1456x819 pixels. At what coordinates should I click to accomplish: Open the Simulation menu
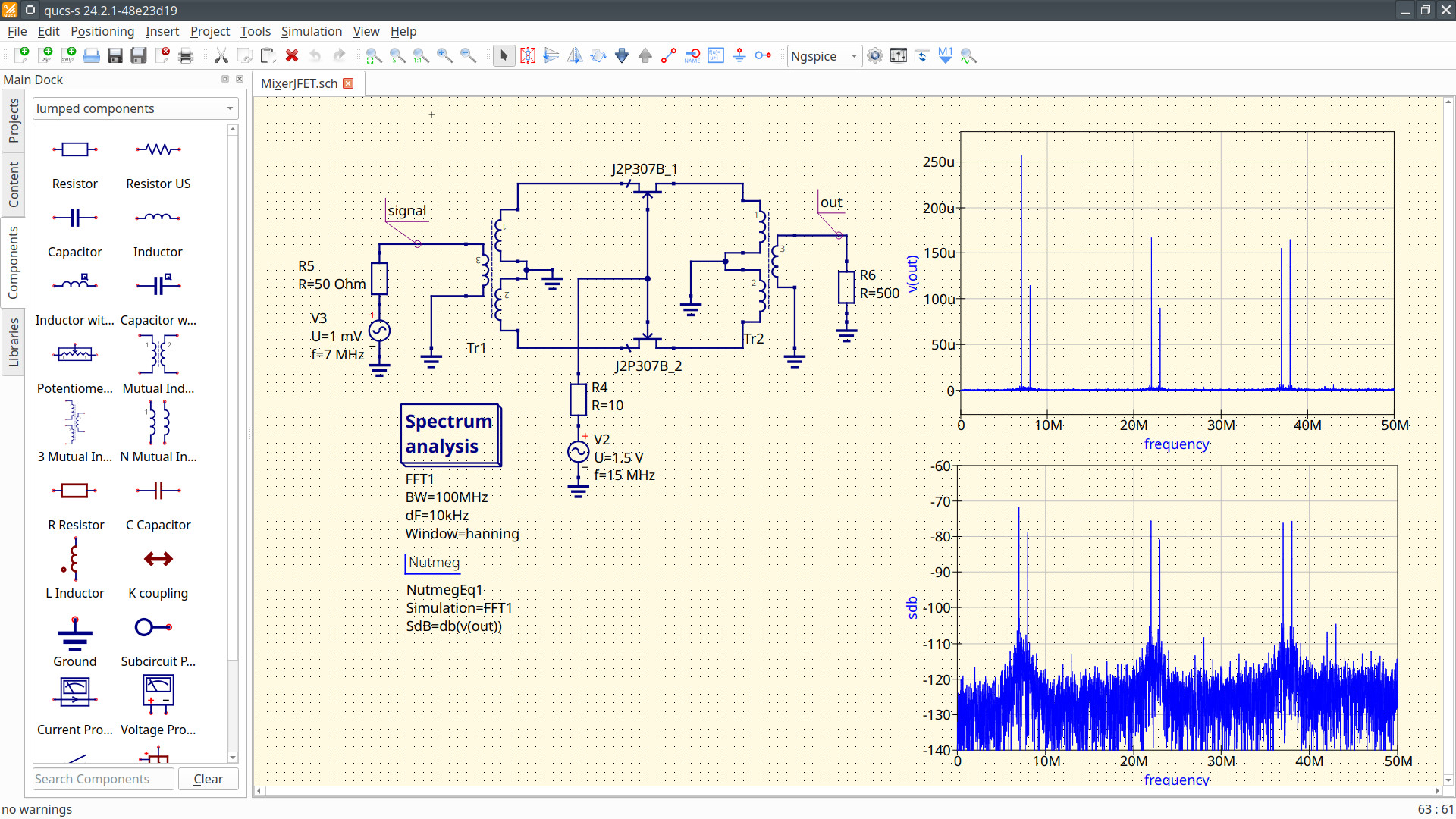pyautogui.click(x=311, y=31)
